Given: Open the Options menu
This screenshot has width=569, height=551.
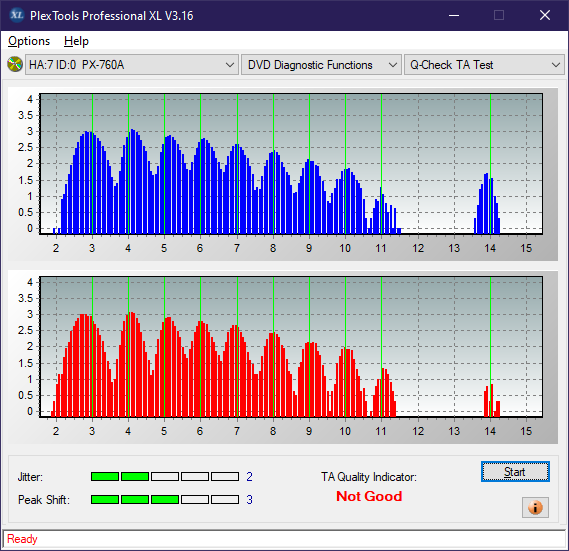Looking at the screenshot, I should [29, 41].
